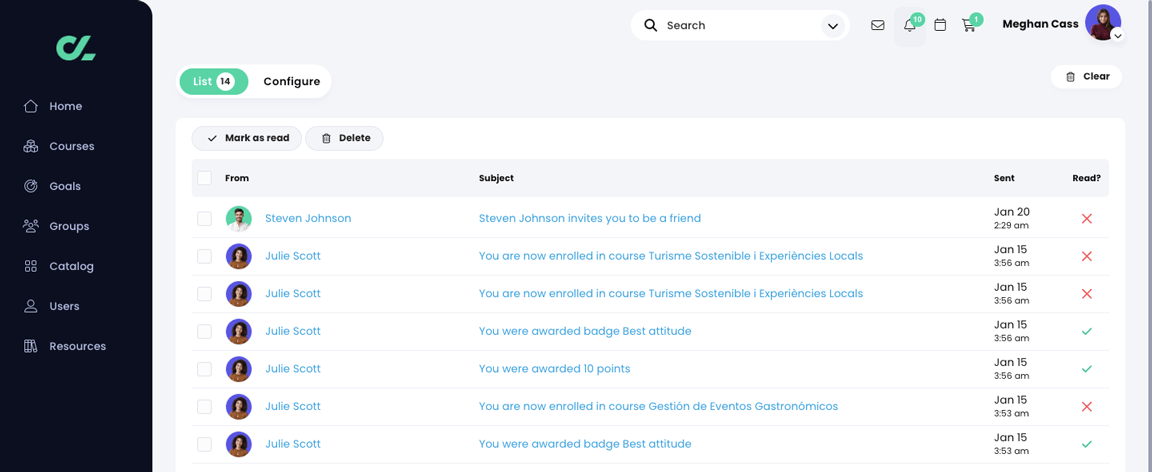Click Steven Johnson's avatar
Image resolution: width=1152 pixels, height=472 pixels.
239,218
